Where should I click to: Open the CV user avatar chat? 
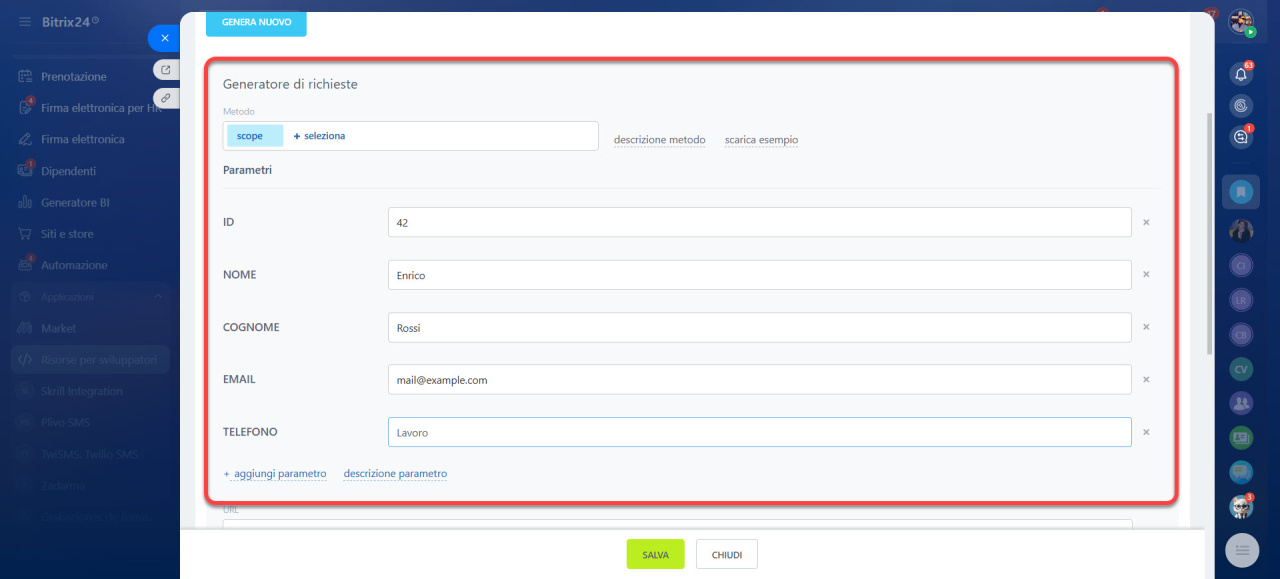point(1241,369)
